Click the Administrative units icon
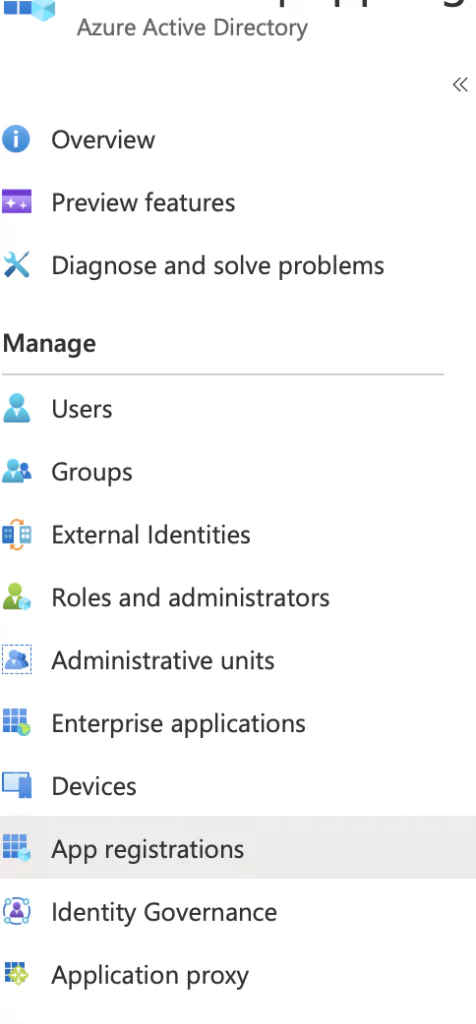The image size is (476, 1024). tap(16, 660)
